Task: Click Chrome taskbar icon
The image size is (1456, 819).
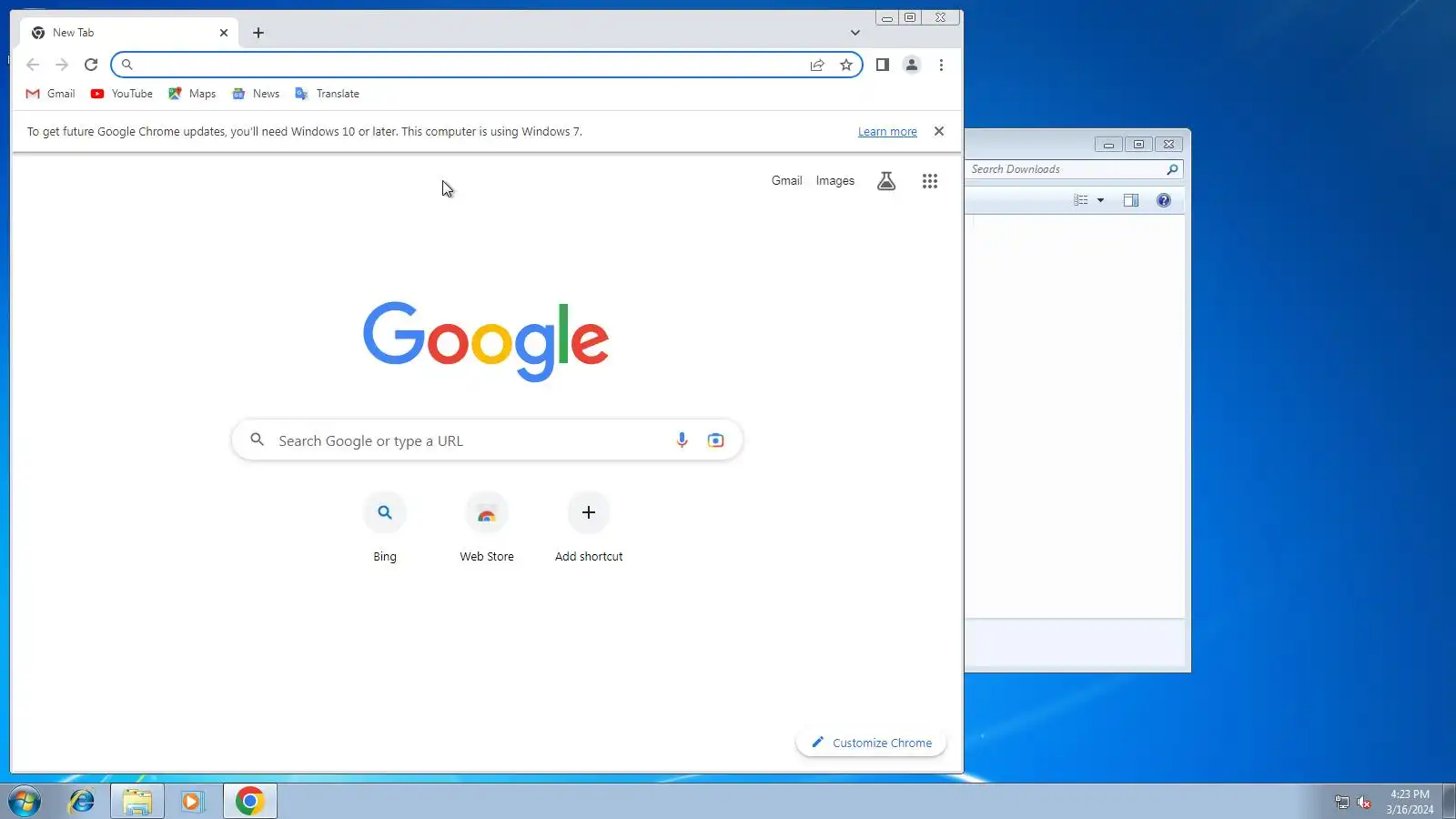Action: (250, 802)
